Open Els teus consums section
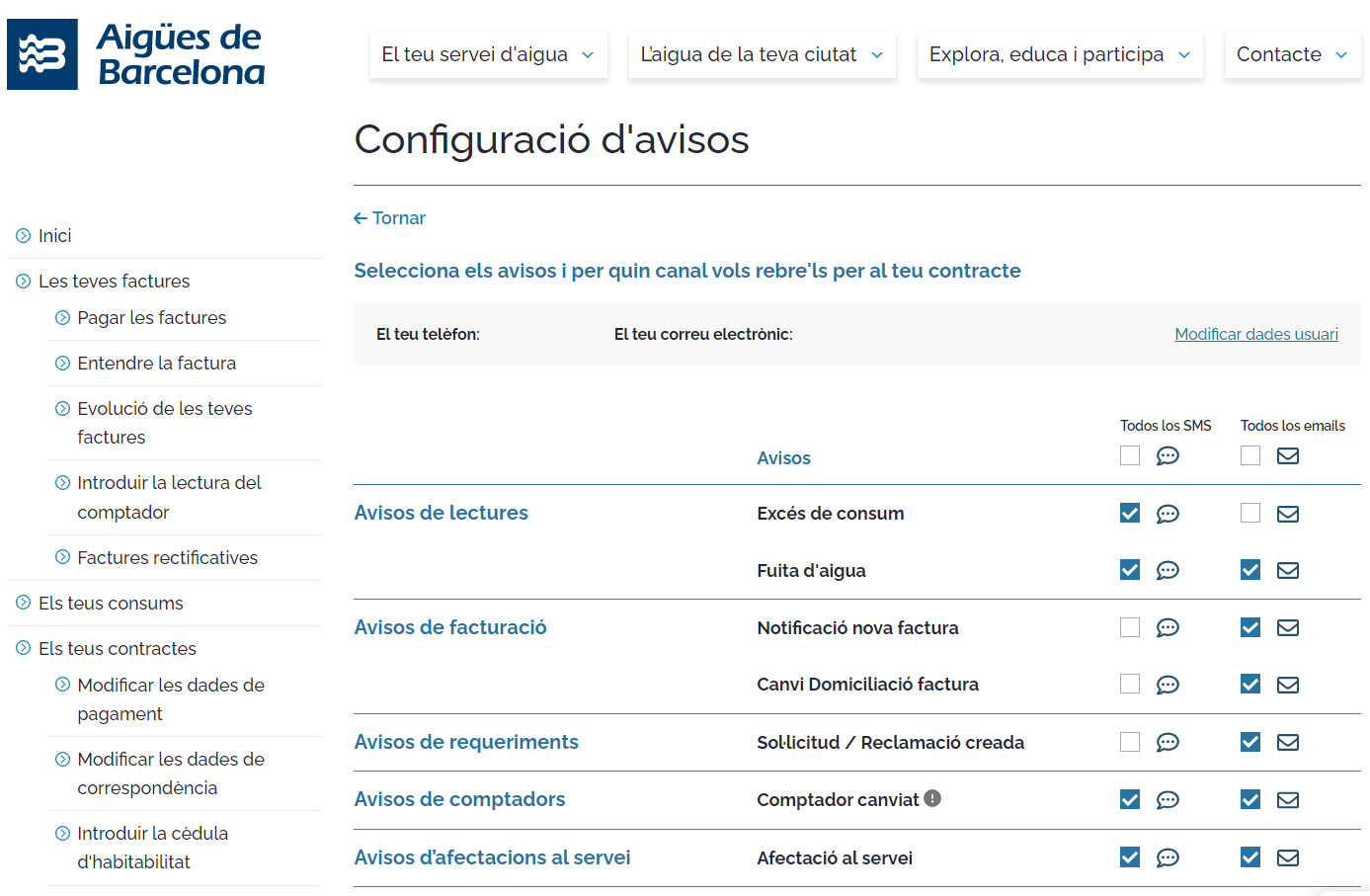The image size is (1370, 896). click(x=111, y=603)
